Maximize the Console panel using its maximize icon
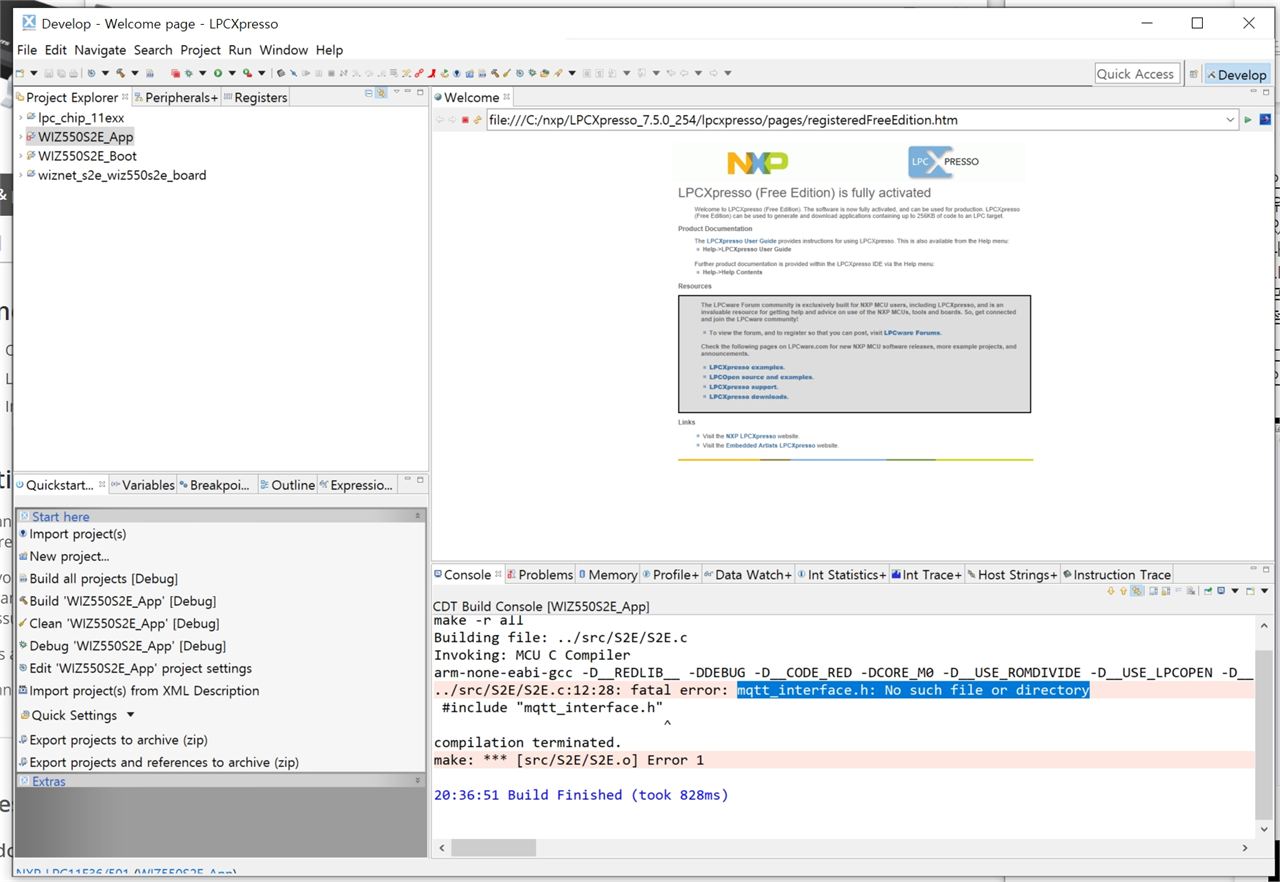The image size is (1280, 882). [x=1267, y=572]
